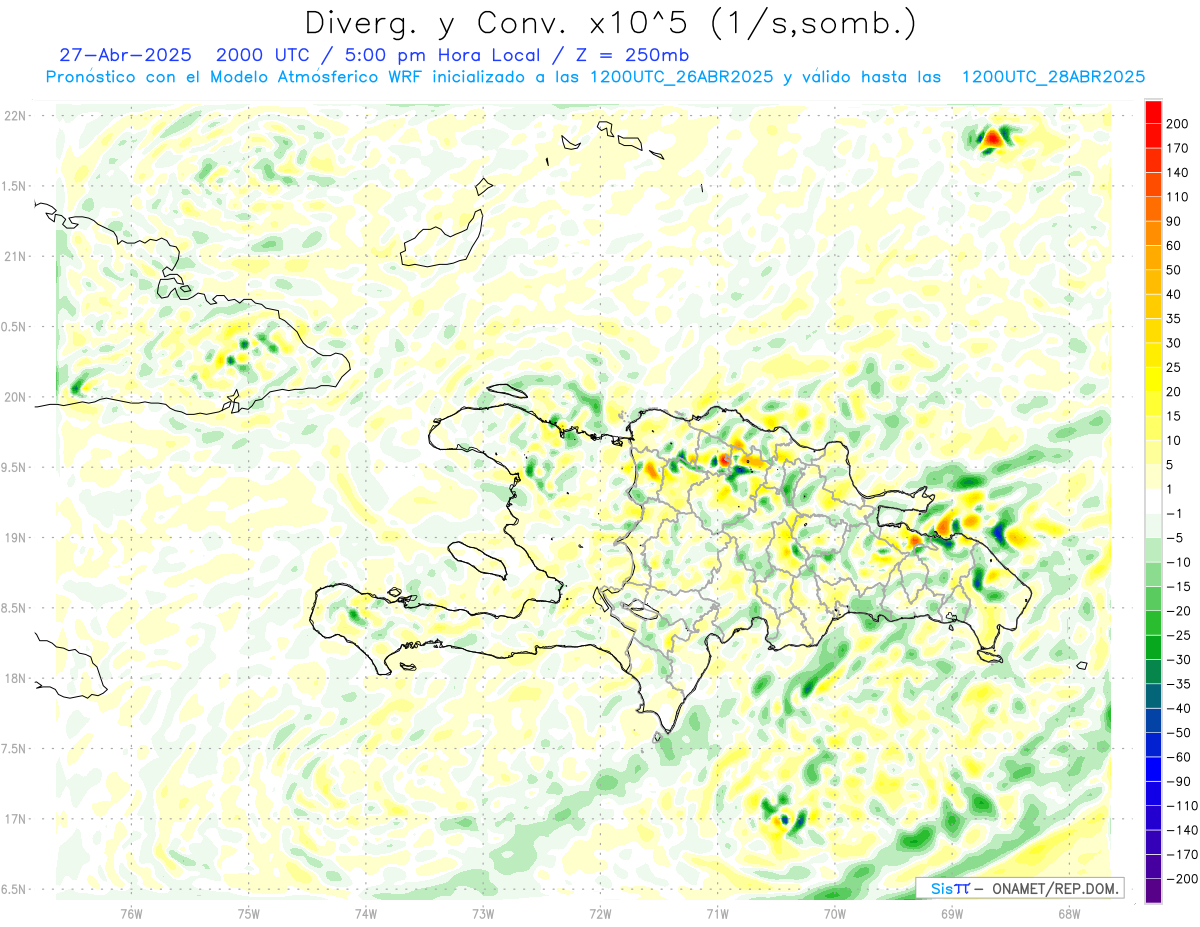Click the colorbar swatch between -140 and -170
Viewport: 1200px width, 927px height.
[1153, 842]
